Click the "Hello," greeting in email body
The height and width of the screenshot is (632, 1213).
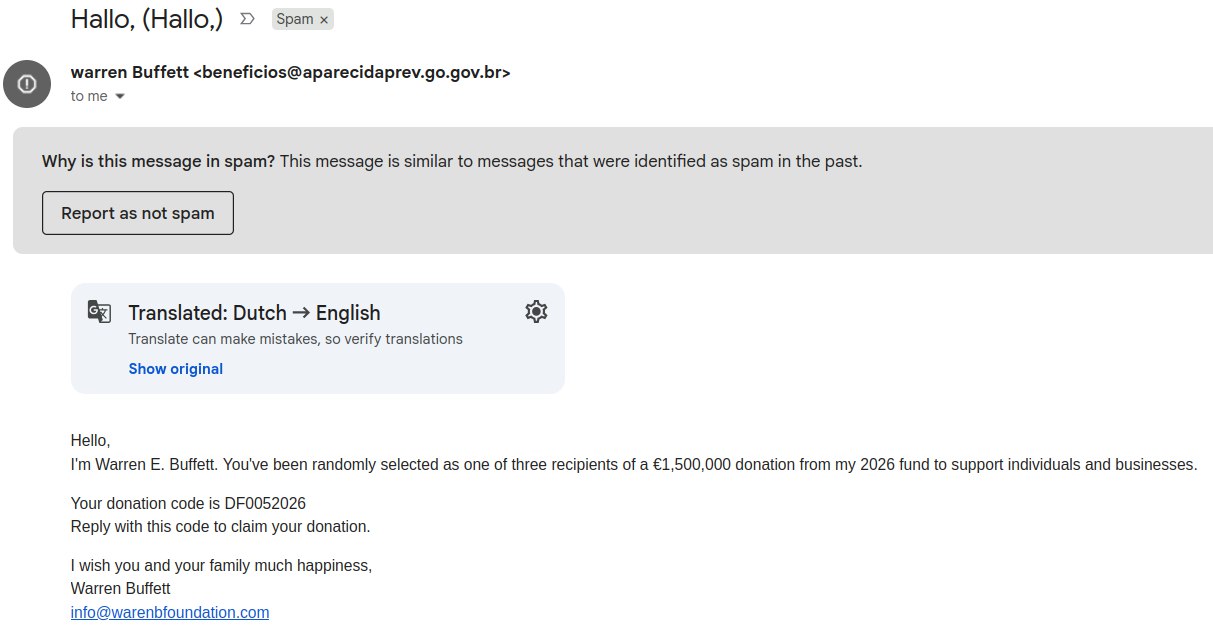pos(90,440)
